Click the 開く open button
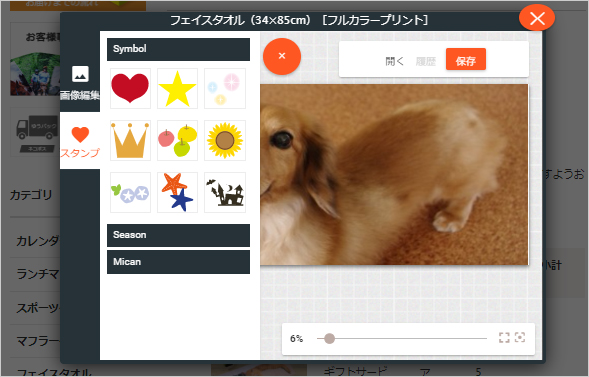 tap(394, 61)
